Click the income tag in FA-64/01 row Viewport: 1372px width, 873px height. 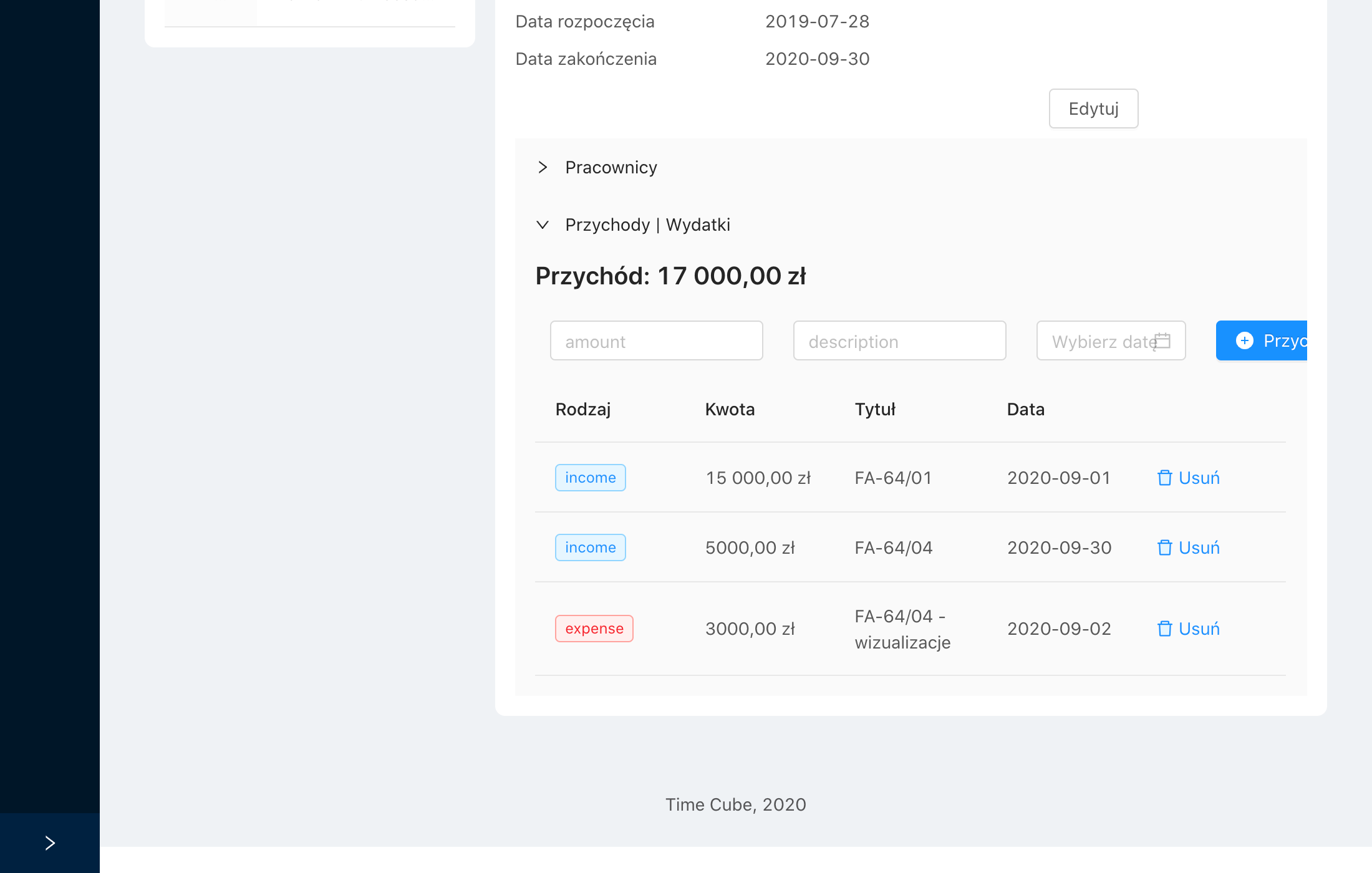590,478
